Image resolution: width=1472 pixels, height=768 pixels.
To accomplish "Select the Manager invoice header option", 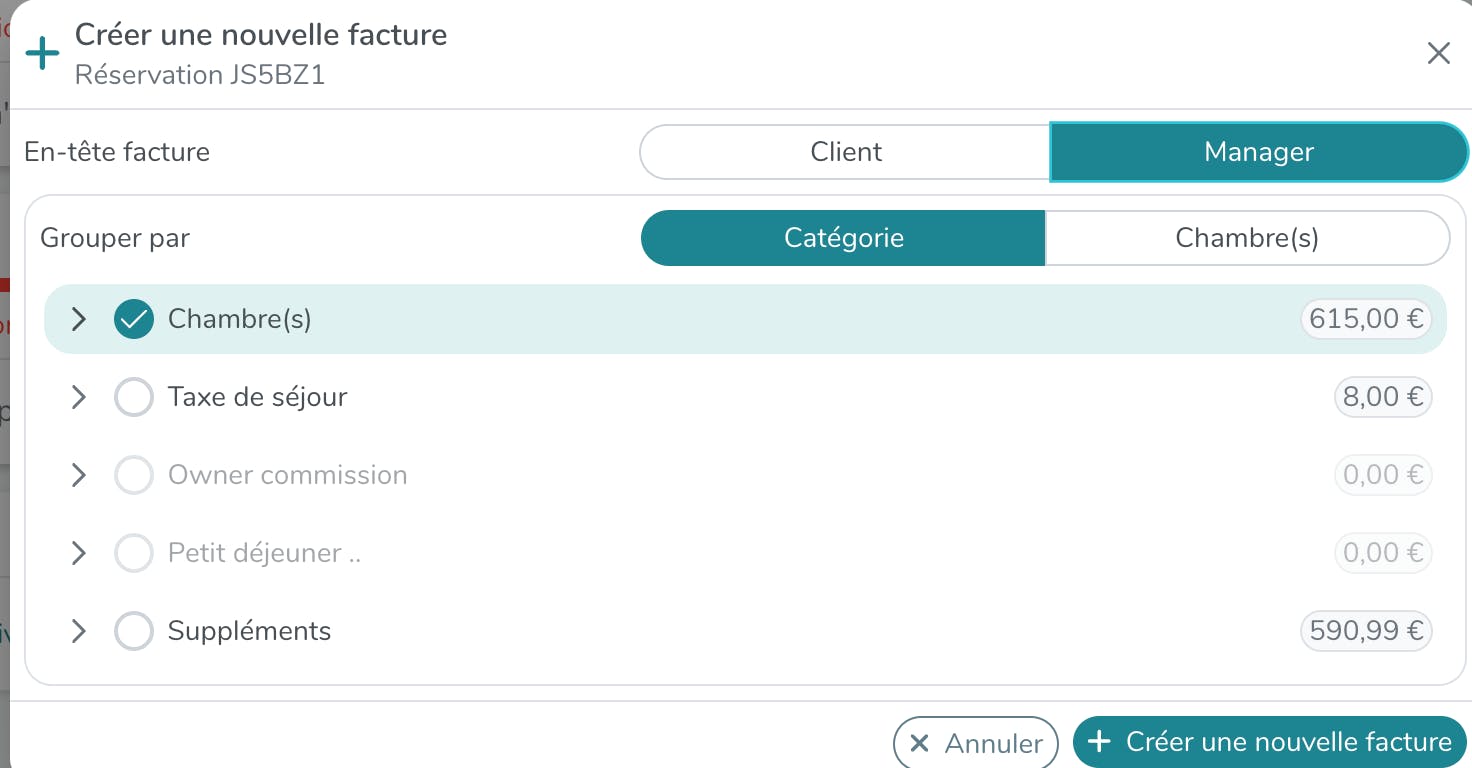I will [x=1258, y=152].
